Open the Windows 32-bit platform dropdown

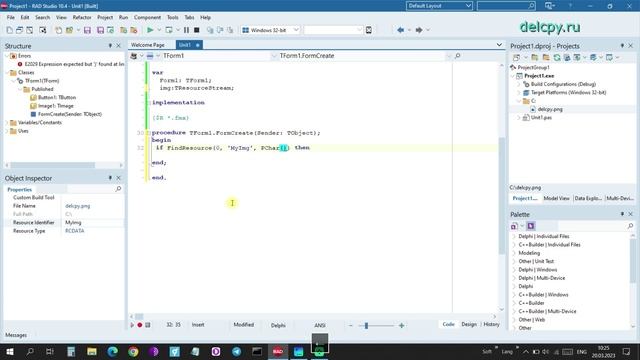click(x=296, y=30)
